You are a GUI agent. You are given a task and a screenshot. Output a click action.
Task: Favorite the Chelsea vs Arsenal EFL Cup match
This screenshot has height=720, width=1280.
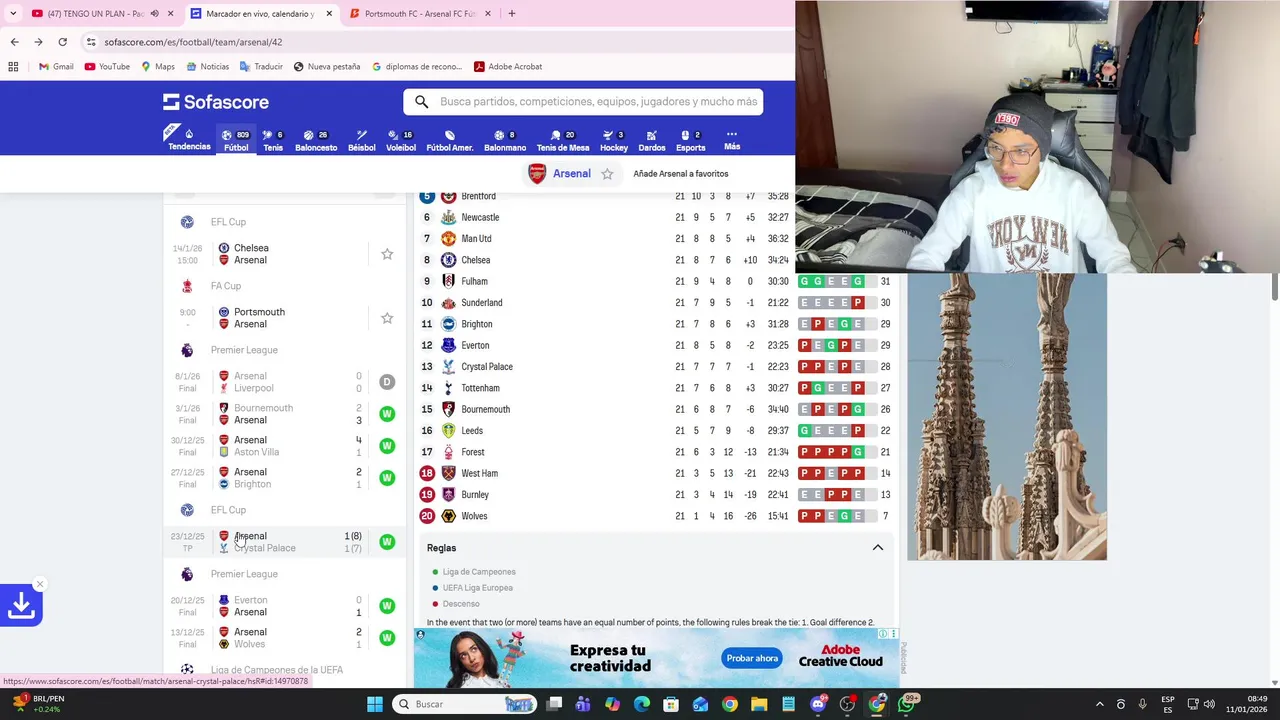coord(387,254)
